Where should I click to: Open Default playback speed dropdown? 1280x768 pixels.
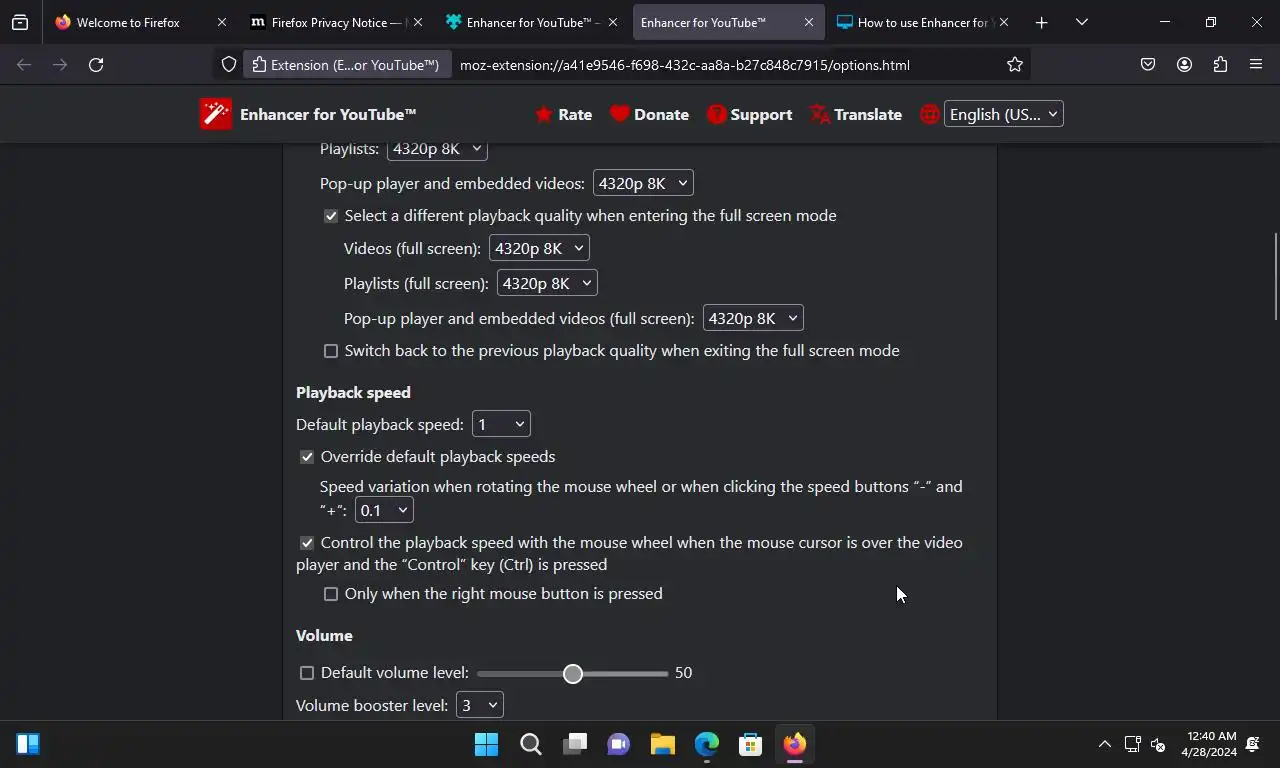(x=501, y=424)
